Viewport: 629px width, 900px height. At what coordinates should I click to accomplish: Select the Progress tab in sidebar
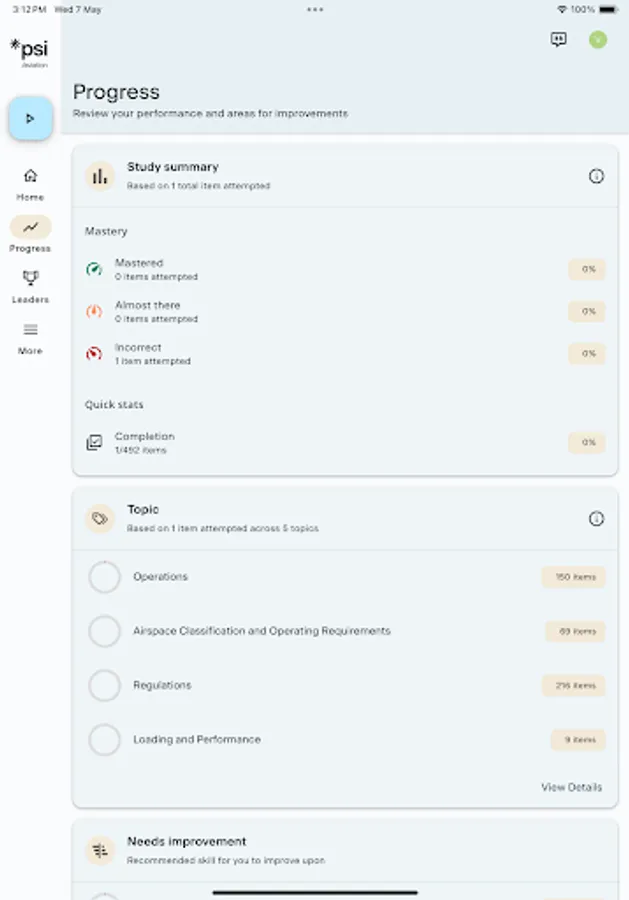tap(30, 233)
